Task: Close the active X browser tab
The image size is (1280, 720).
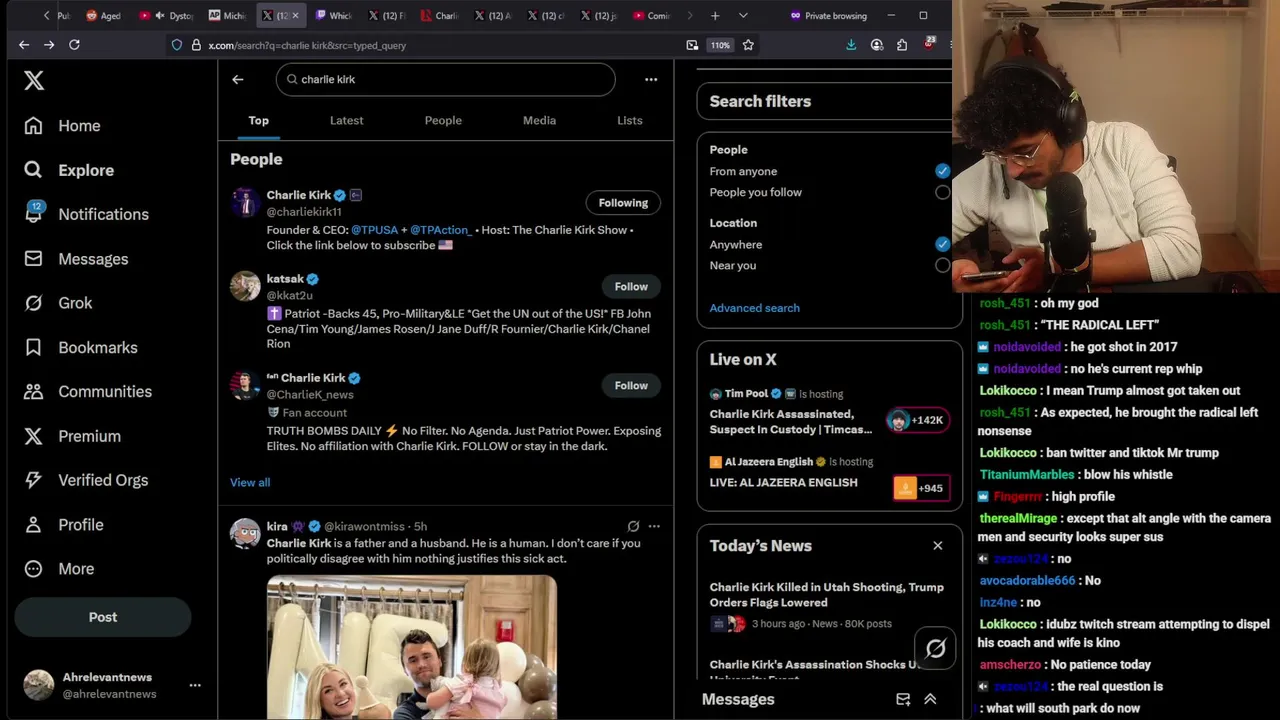Action: point(295,16)
